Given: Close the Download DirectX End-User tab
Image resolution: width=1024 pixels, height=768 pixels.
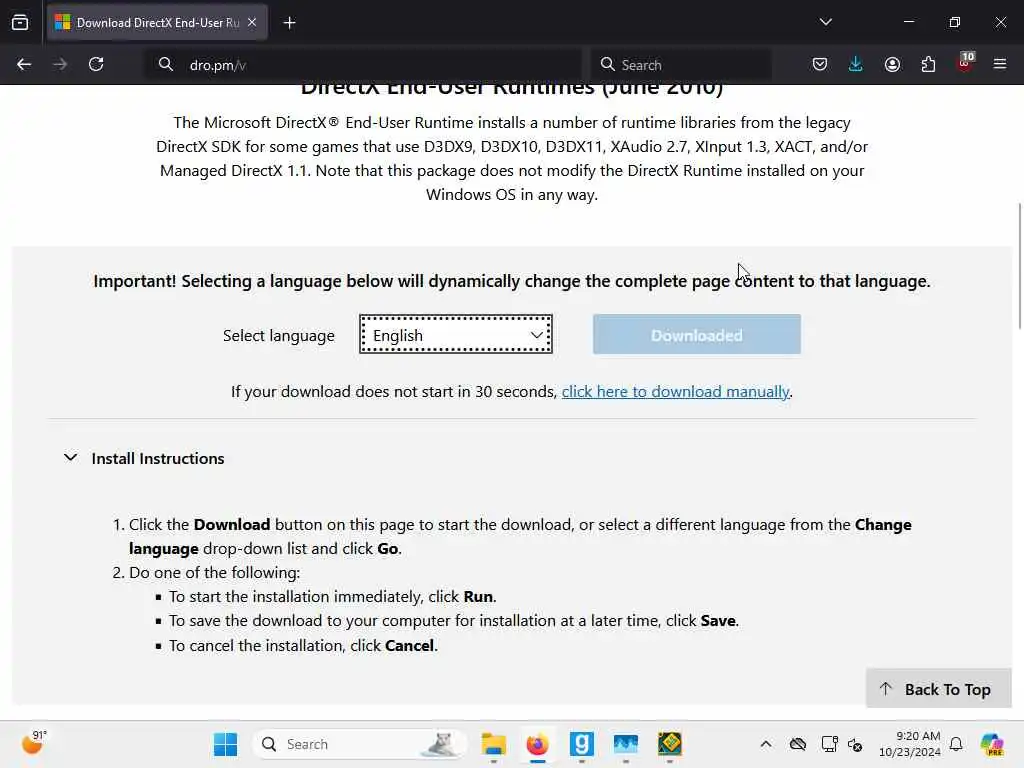Looking at the screenshot, I should 252,22.
